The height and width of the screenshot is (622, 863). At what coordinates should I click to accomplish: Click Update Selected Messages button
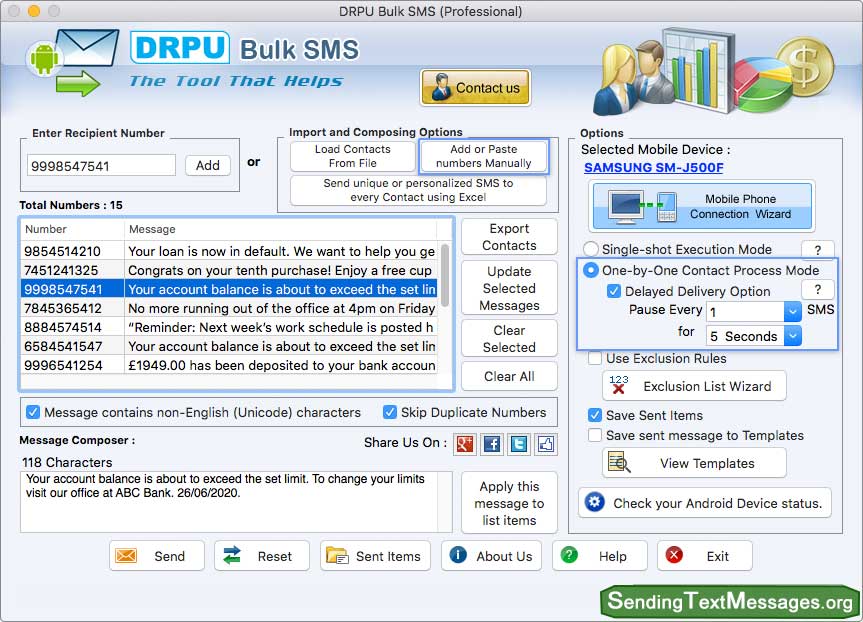509,288
